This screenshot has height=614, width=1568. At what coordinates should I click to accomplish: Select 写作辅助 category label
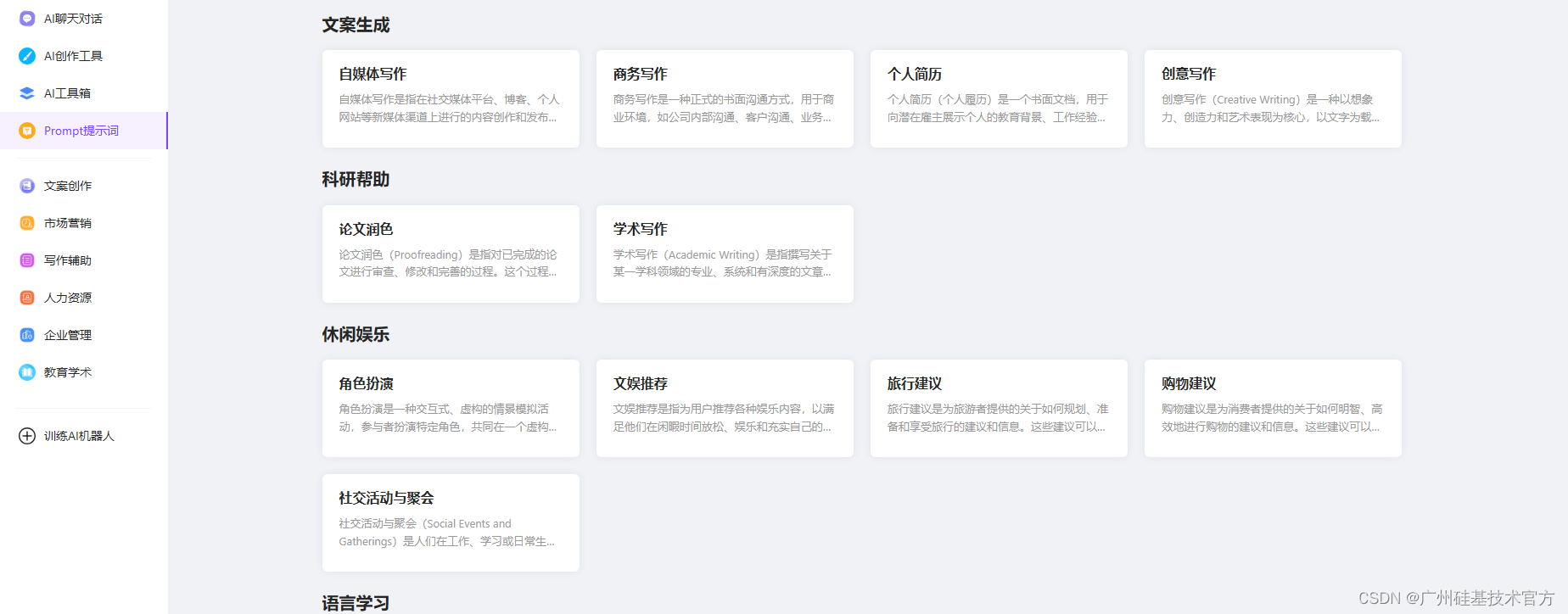(68, 260)
